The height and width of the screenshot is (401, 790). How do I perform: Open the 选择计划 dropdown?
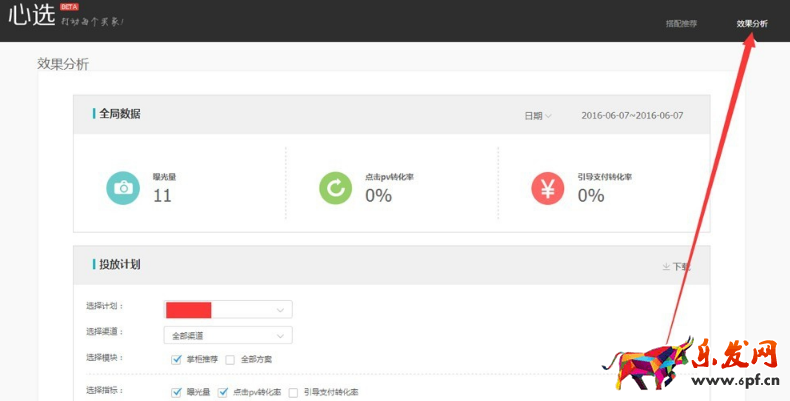(x=228, y=309)
